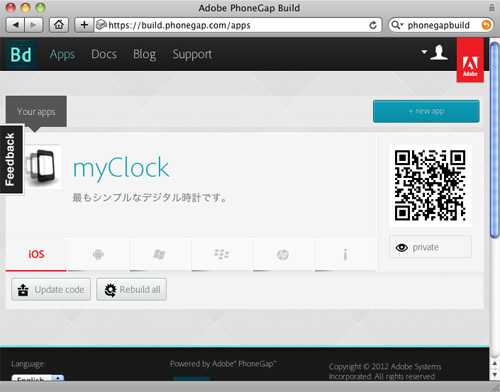Click the scrollbar up arrow

point(495,364)
